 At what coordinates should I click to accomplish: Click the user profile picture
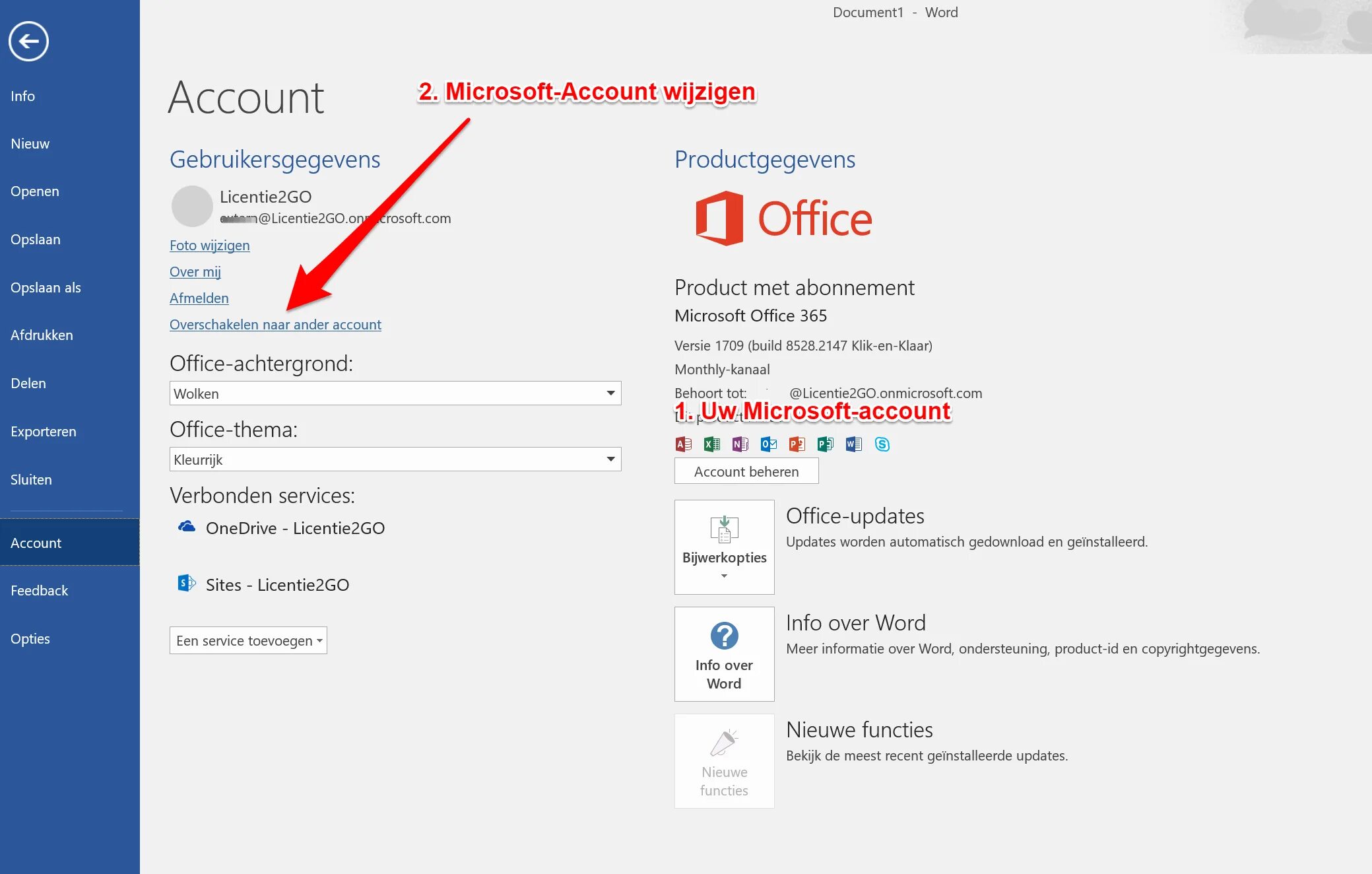(x=192, y=206)
